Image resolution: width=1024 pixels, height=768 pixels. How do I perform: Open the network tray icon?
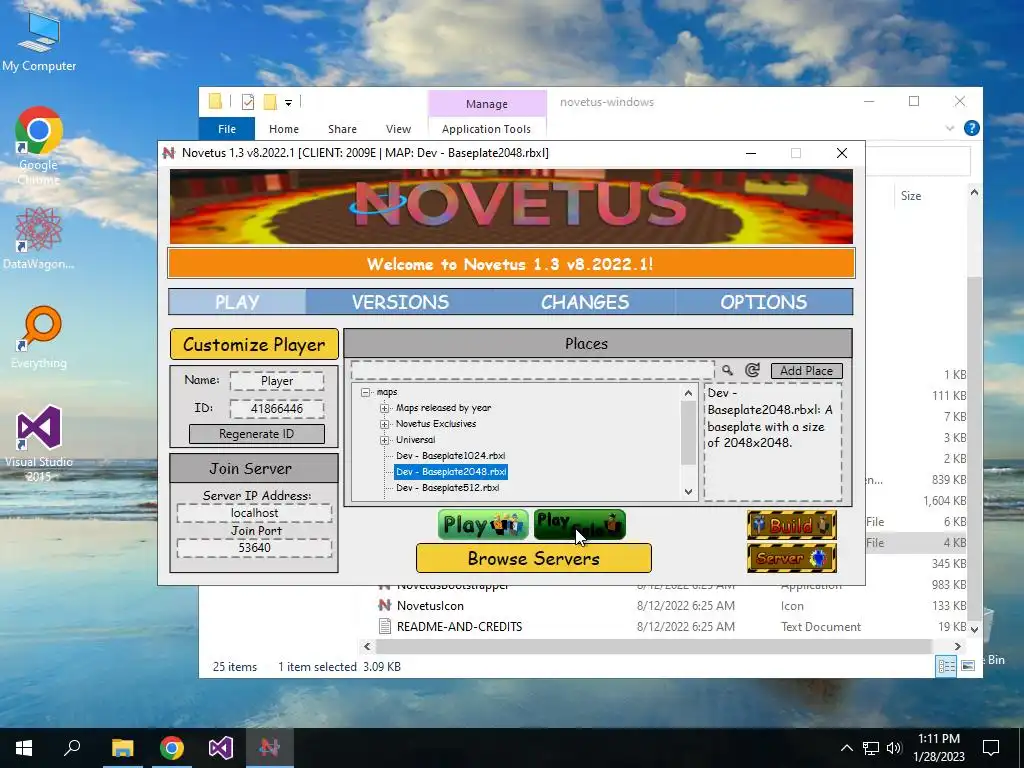click(x=871, y=748)
